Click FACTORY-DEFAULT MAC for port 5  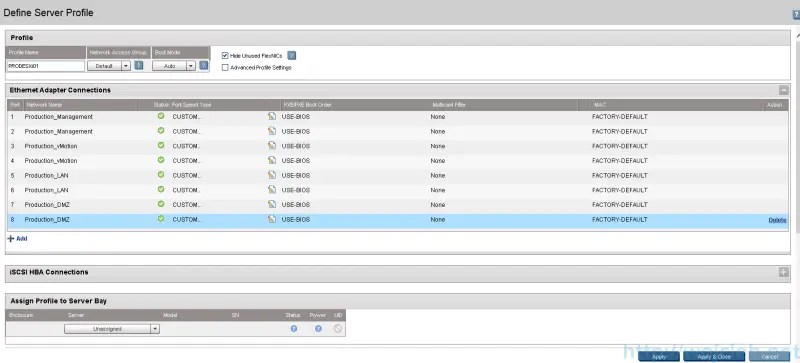[619, 176]
